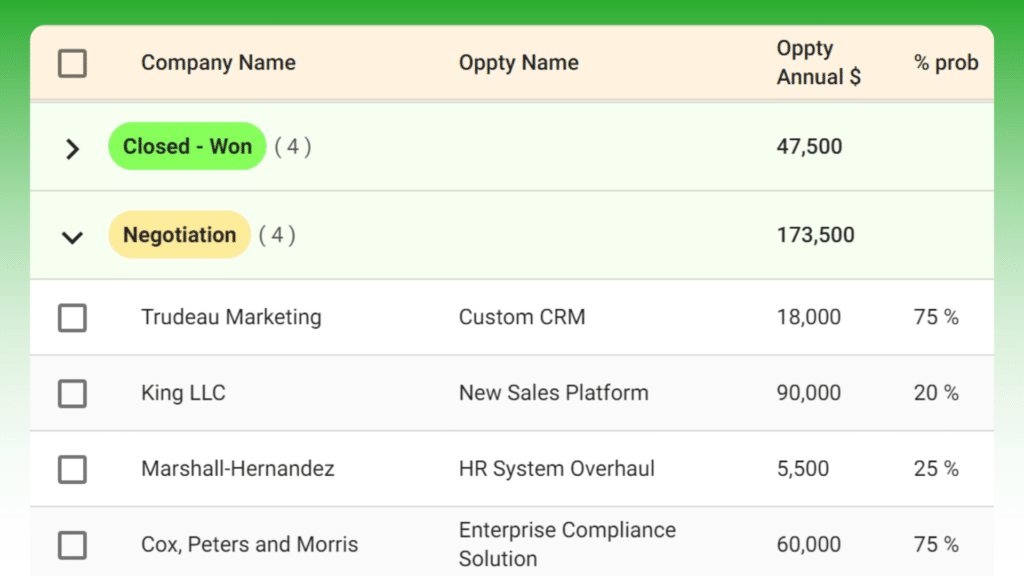Click the 90,000 annual value cell
Viewport: 1024px width, 576px height.
pos(808,392)
